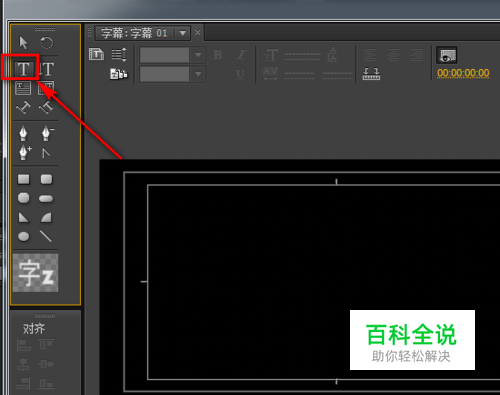
Task: Select the horizontal Type tool
Action: pos(23,69)
